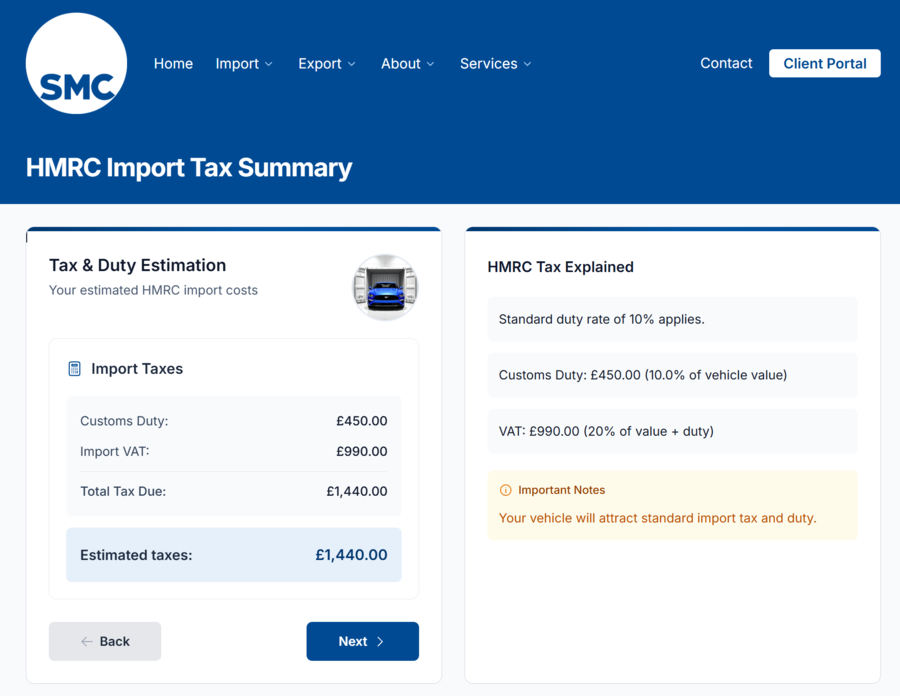This screenshot has width=900, height=696.
Task: Click the Estimated taxes total highlight box
Action: click(233, 555)
